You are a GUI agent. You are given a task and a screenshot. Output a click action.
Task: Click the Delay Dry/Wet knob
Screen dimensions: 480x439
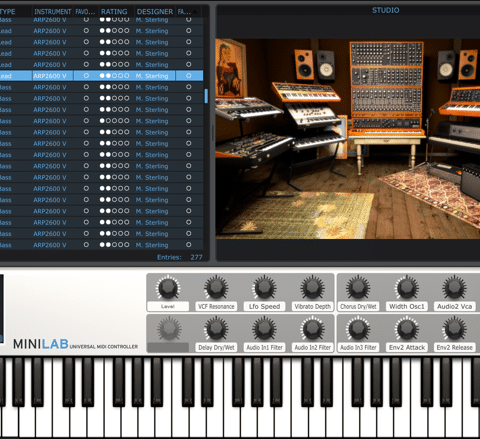coord(216,329)
